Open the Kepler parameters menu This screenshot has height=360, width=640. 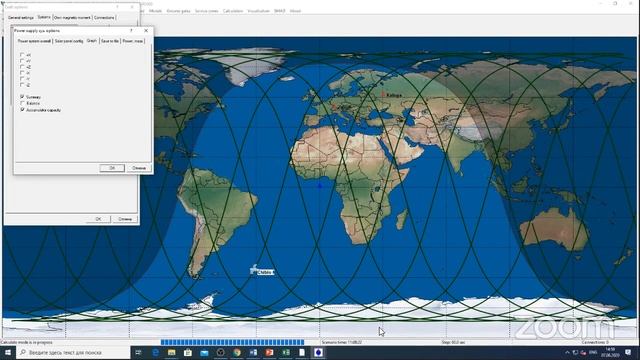178,11
